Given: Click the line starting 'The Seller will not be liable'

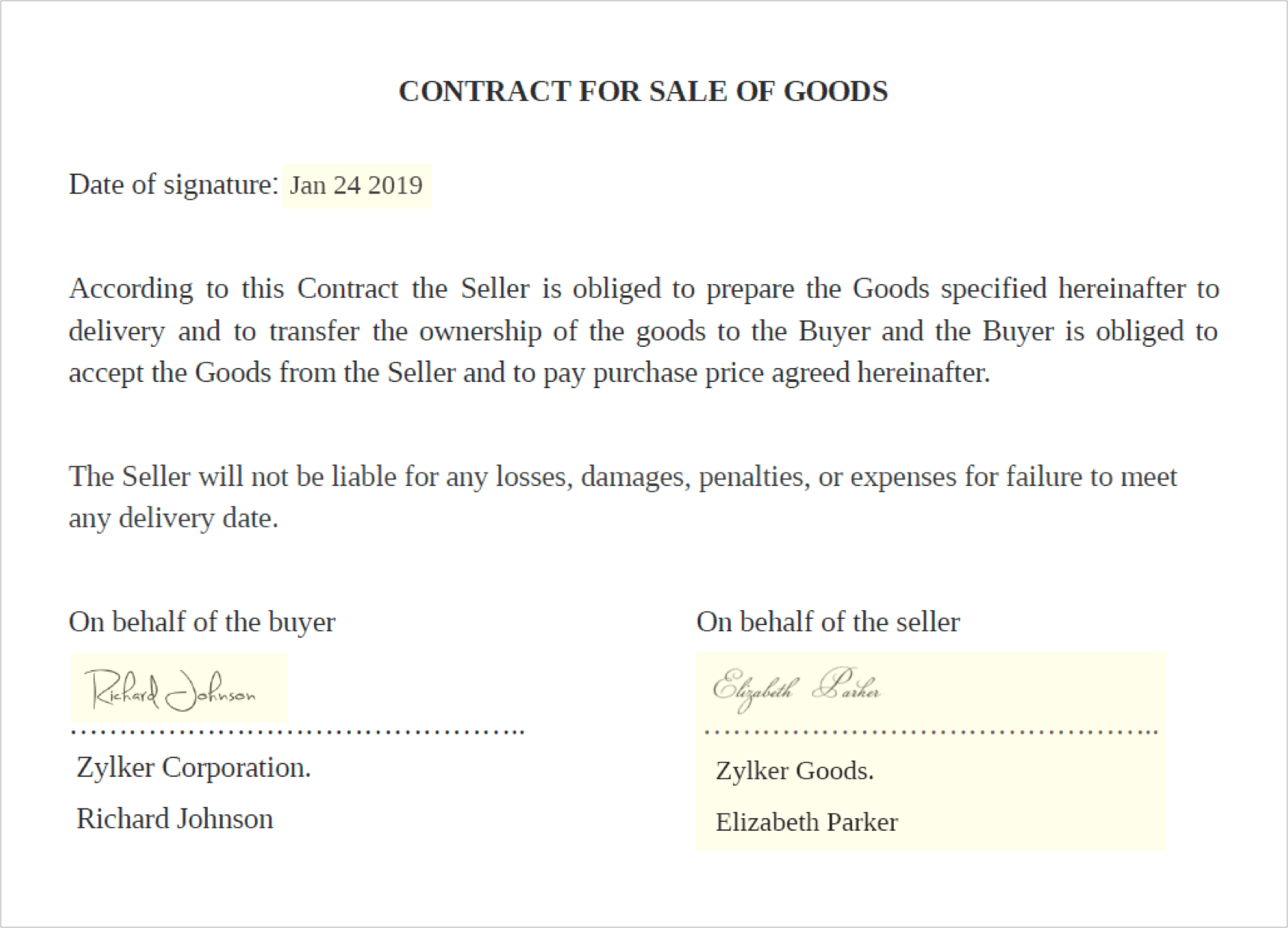Looking at the screenshot, I should pyautogui.click(x=623, y=476).
